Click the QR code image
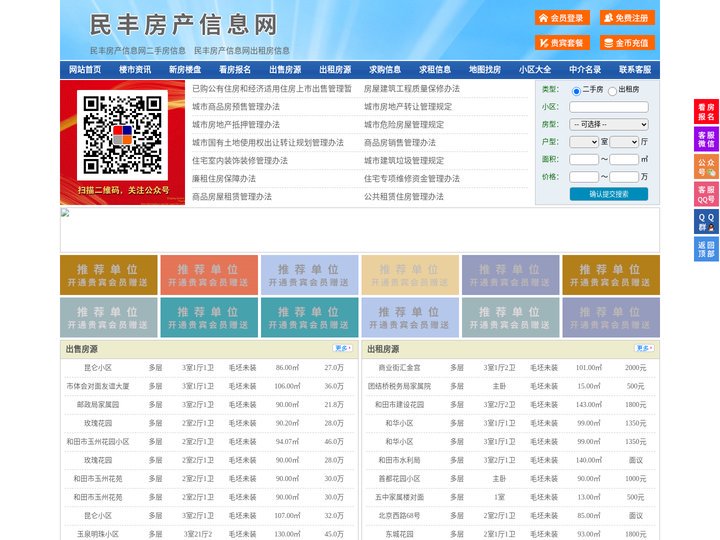720x540 pixels. point(122,135)
